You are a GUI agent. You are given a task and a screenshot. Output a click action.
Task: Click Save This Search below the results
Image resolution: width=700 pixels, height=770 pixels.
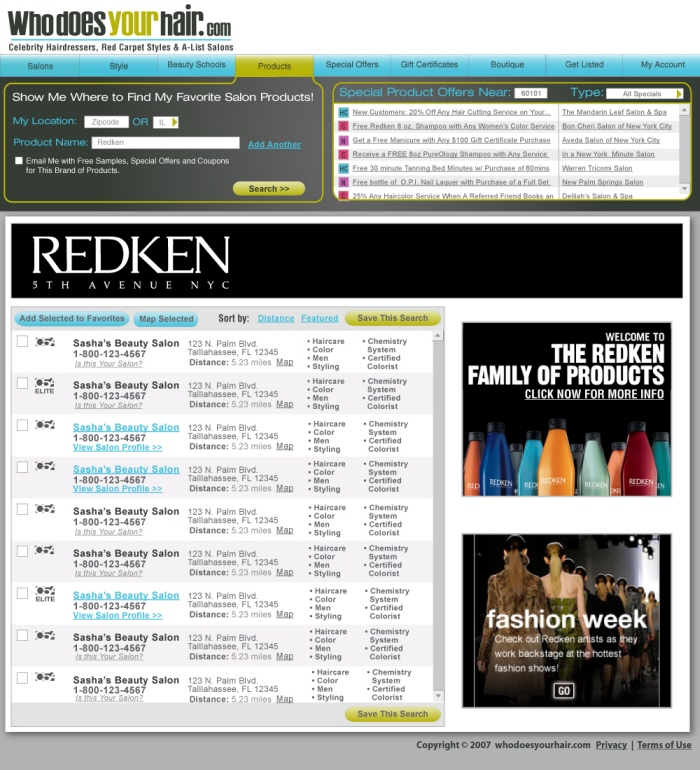[392, 714]
